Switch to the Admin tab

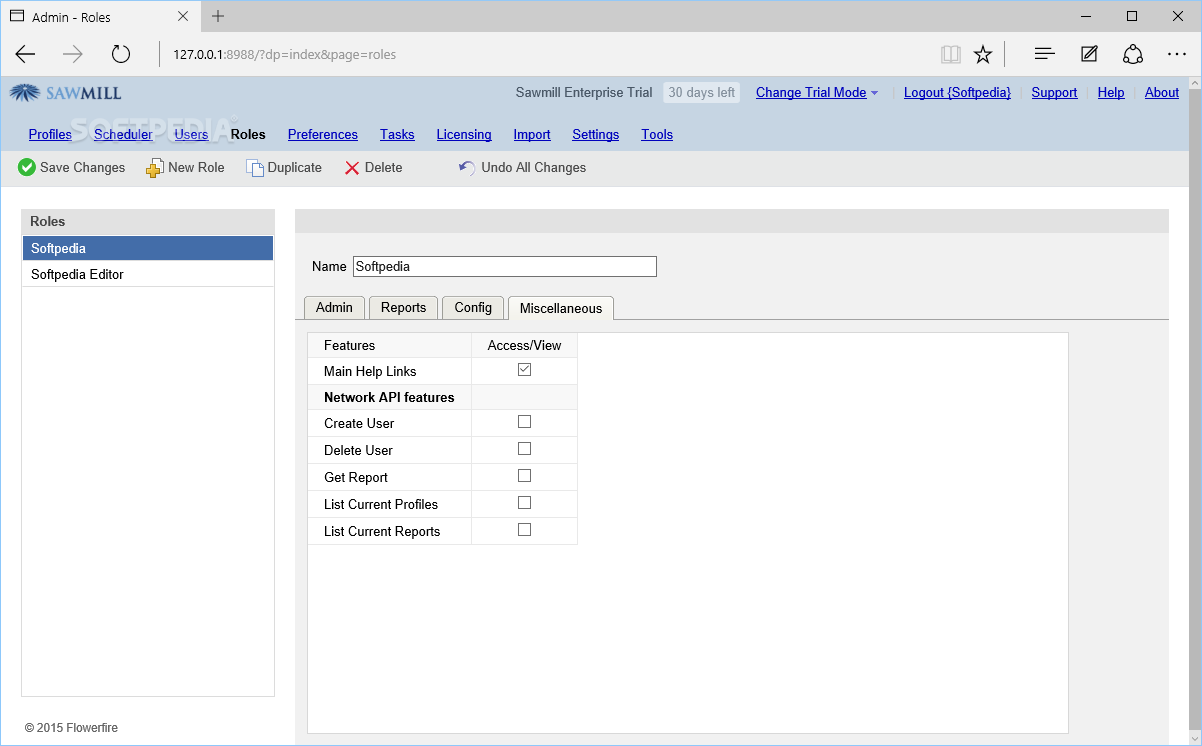pos(334,308)
